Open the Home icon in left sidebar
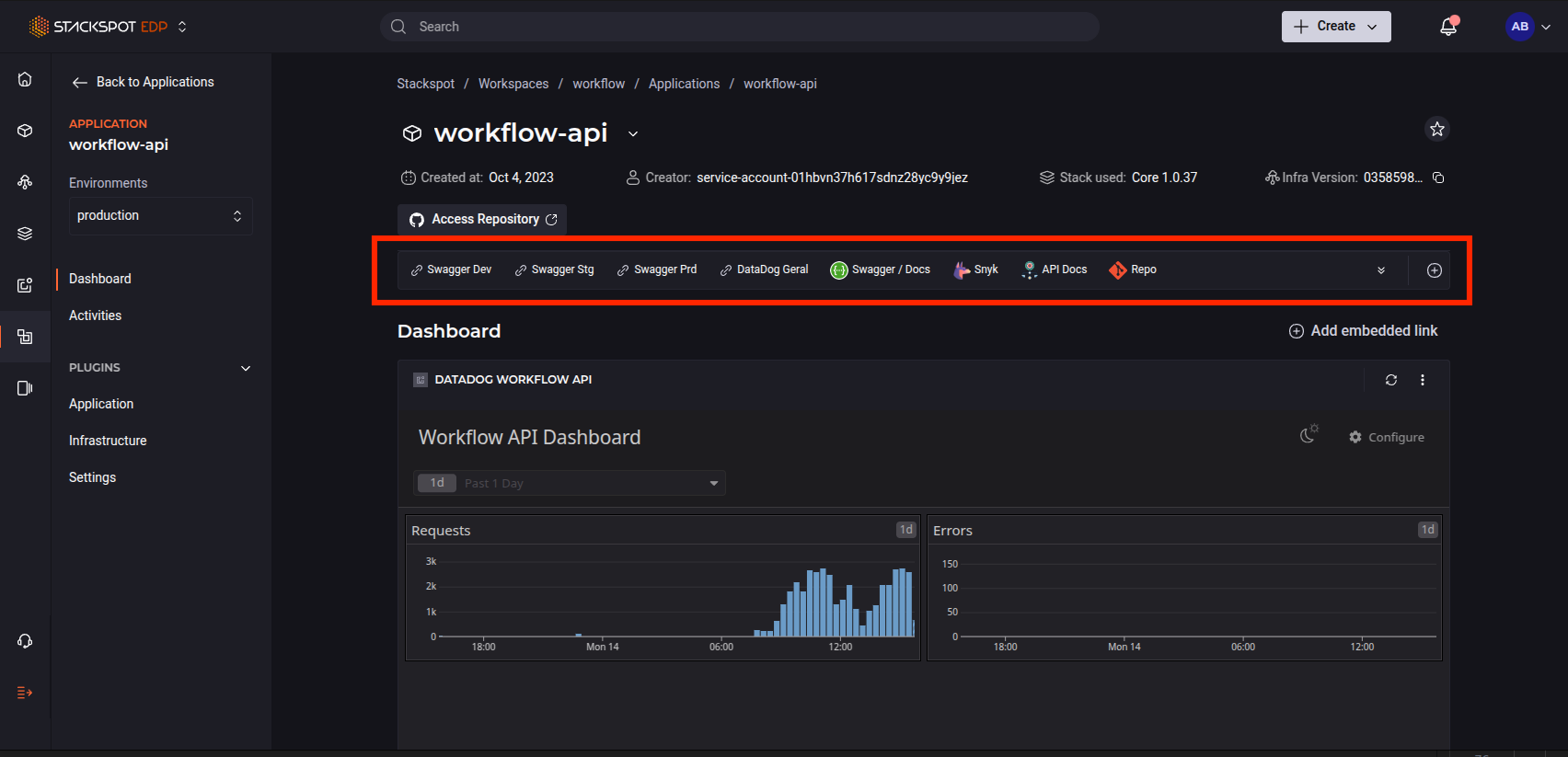The image size is (1568, 757). 25,80
